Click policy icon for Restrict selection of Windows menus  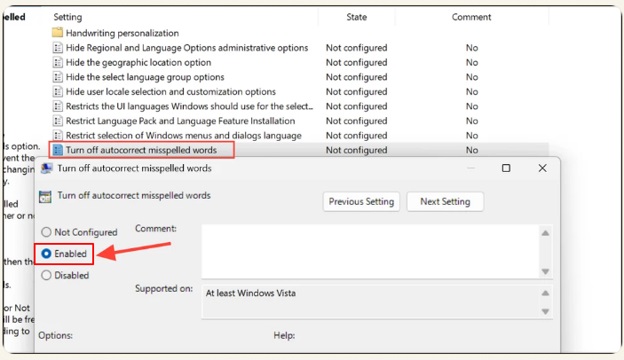58,135
